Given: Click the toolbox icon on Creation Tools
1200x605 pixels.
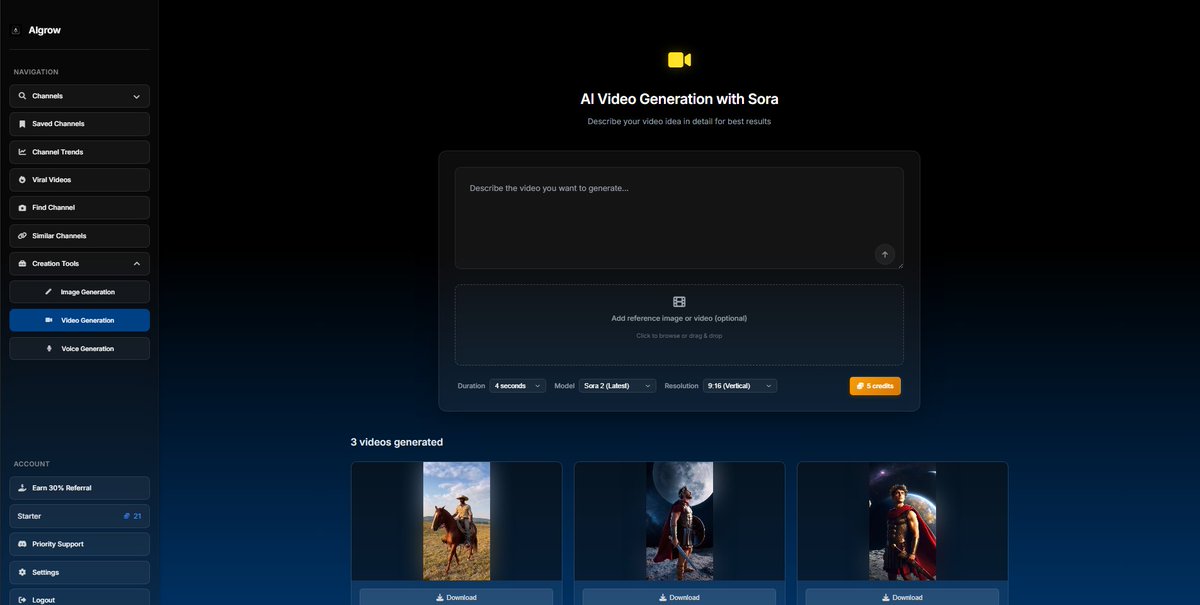Looking at the screenshot, I should pos(22,264).
